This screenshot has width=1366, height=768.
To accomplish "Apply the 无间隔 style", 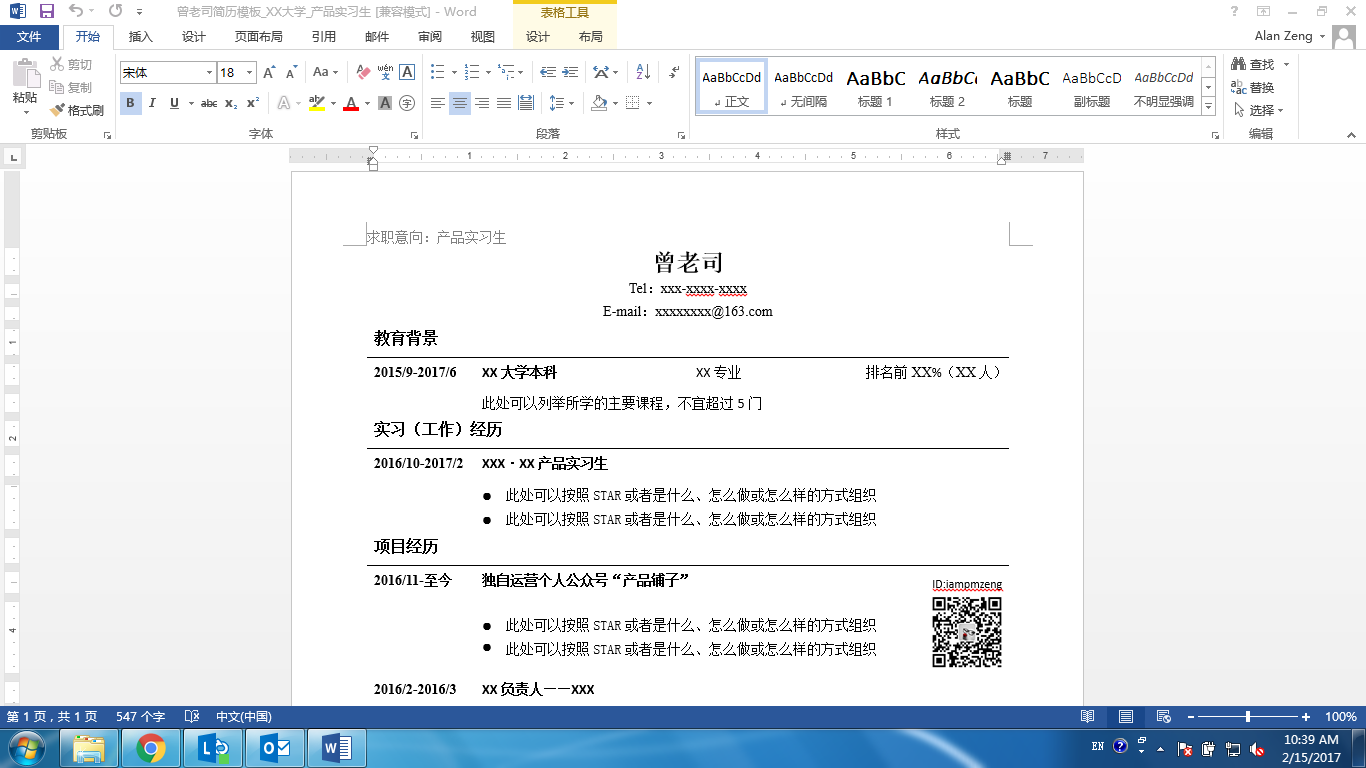I will click(804, 88).
